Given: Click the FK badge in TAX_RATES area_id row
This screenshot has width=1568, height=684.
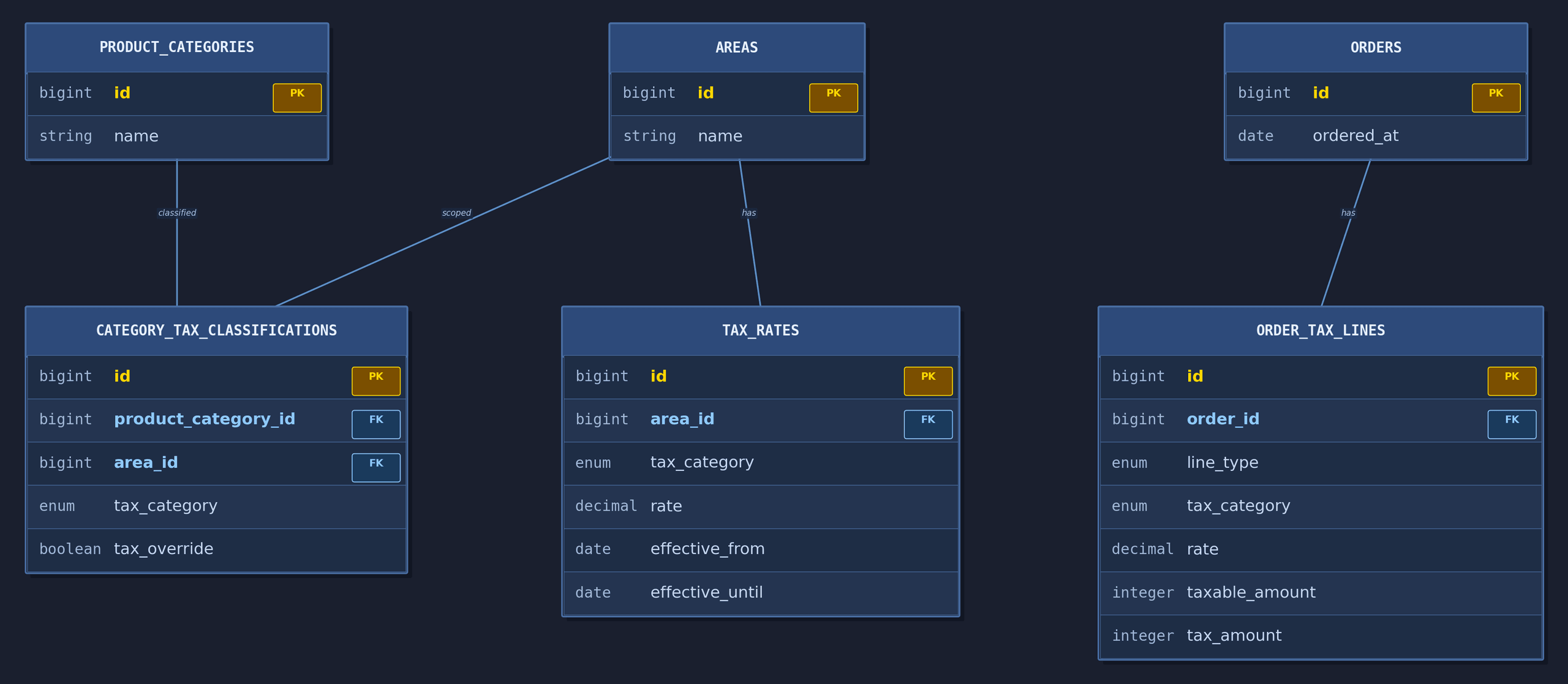Looking at the screenshot, I should (x=928, y=424).
